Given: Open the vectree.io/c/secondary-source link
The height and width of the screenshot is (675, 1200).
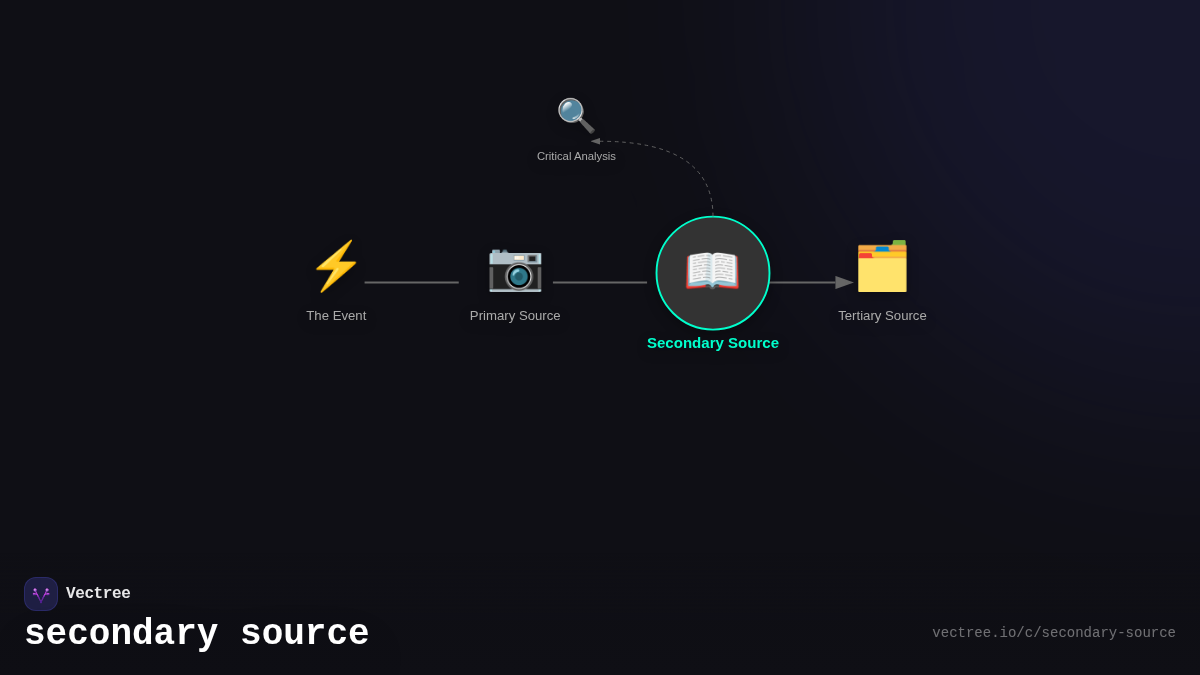Looking at the screenshot, I should click(x=1054, y=632).
